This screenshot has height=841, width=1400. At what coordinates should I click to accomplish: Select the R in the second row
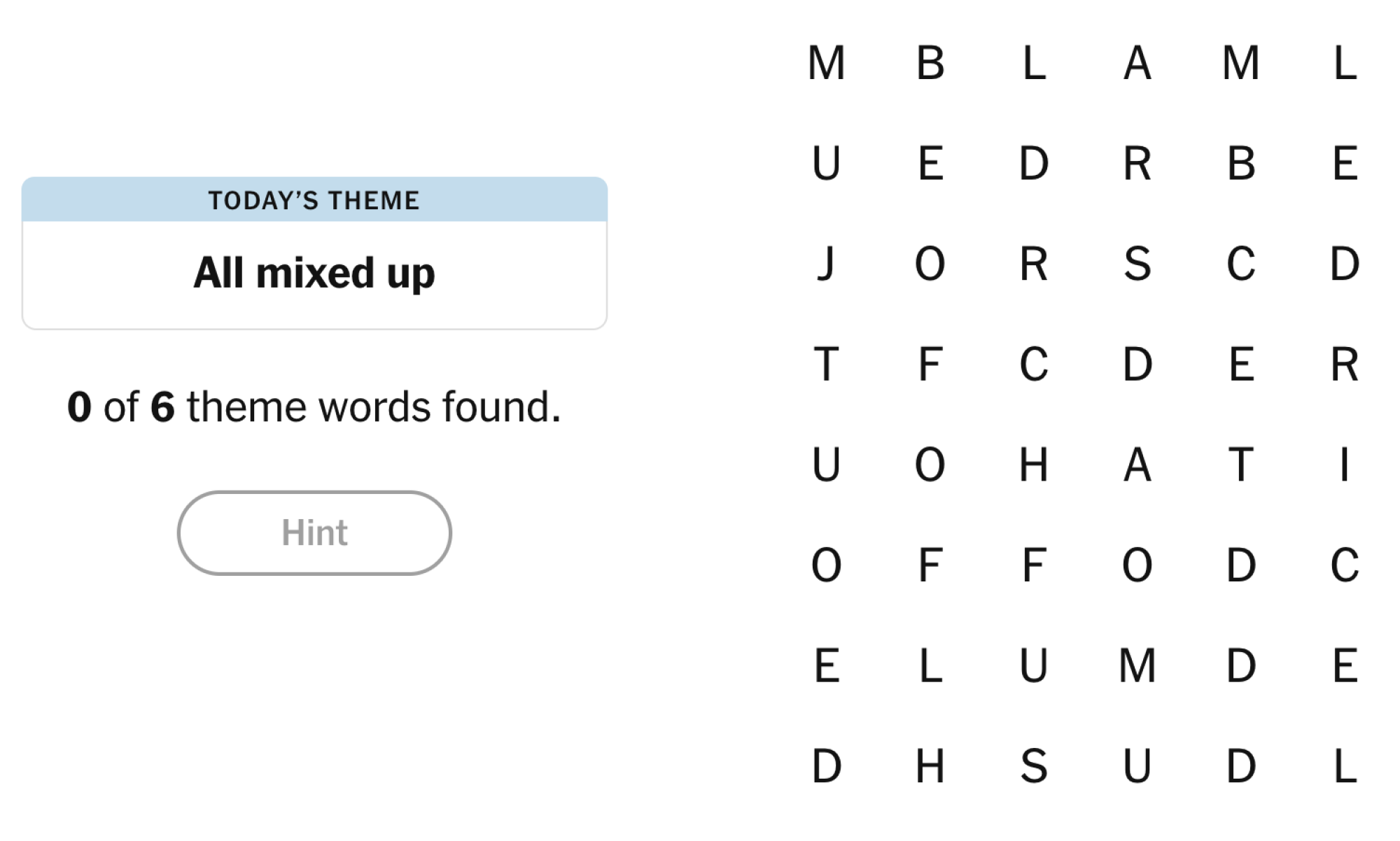click(1137, 164)
